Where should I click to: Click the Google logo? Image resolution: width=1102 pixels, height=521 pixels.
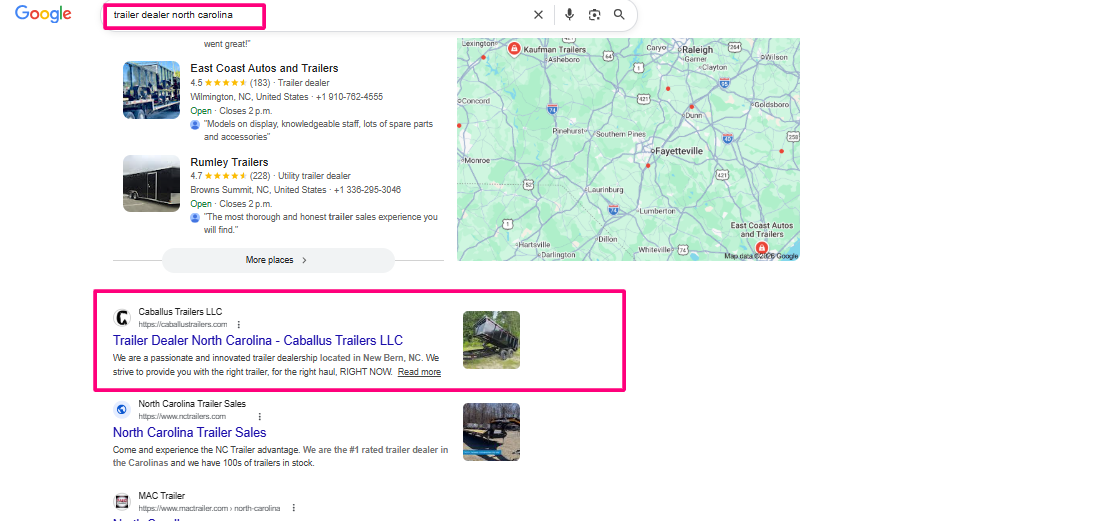43,14
